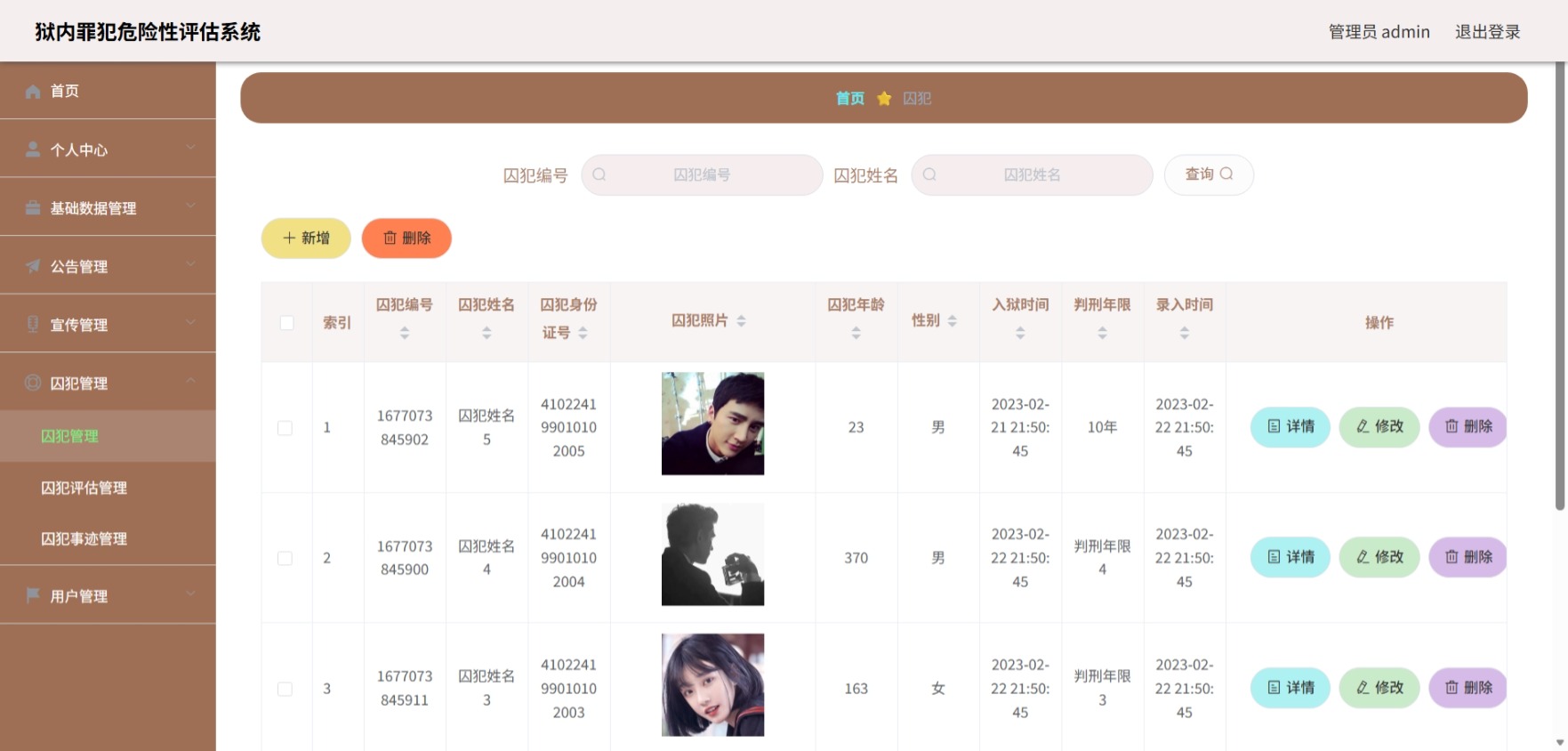The width and height of the screenshot is (1568, 751).
Task: Click the 基础数据管理 briefcase icon
Action: (x=33, y=207)
